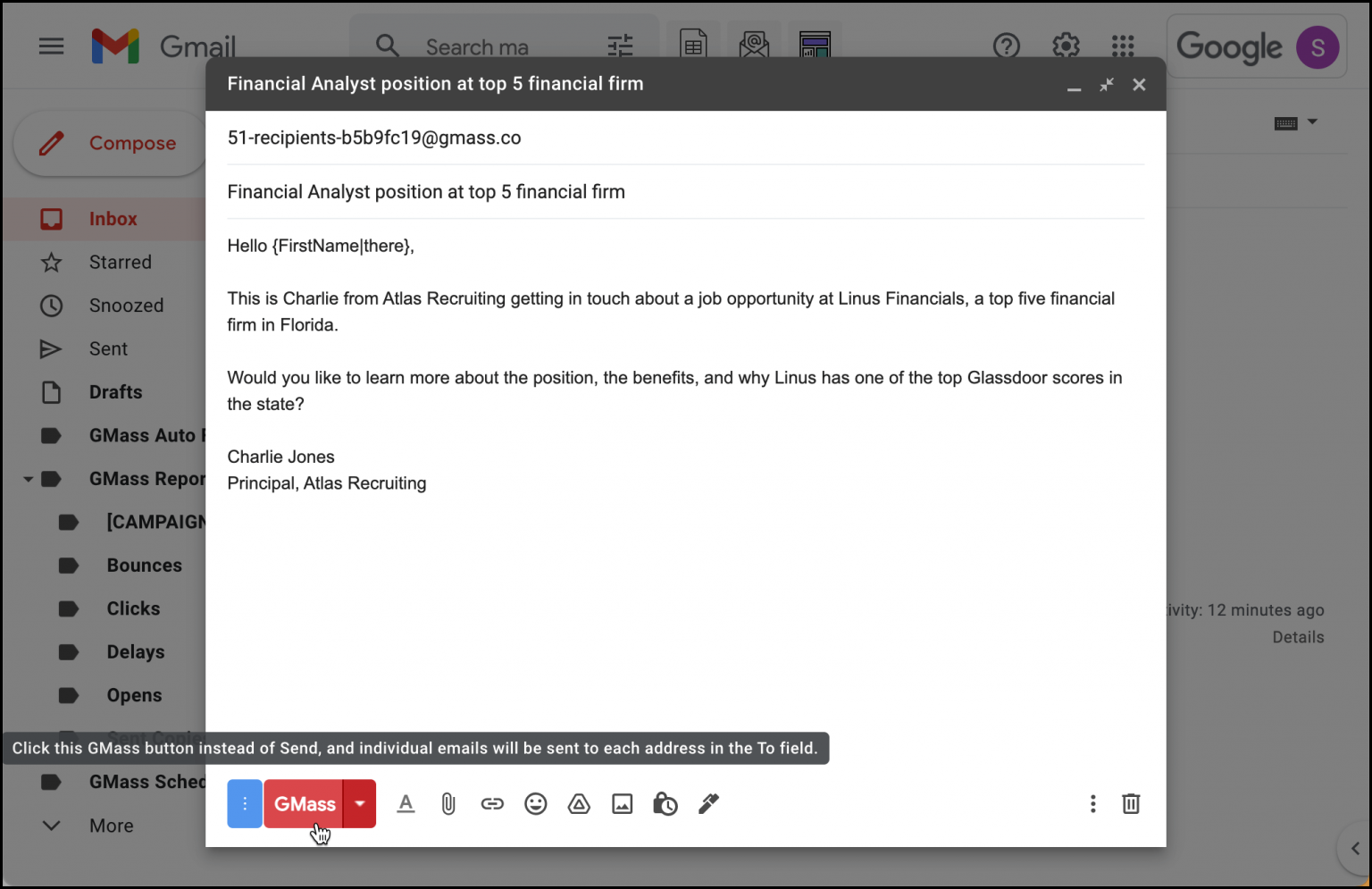
Task: Enable confidential mode for this email
Action: click(665, 803)
